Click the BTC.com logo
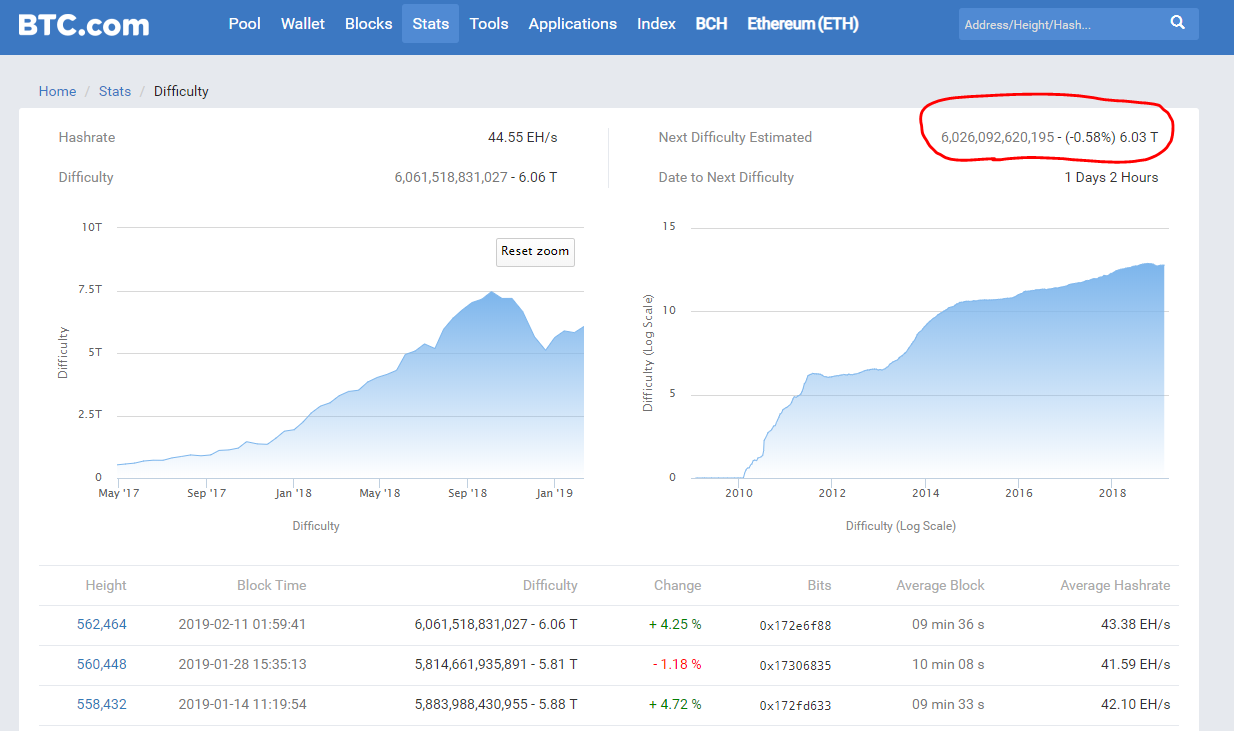The width and height of the screenshot is (1234, 731). 84,24
